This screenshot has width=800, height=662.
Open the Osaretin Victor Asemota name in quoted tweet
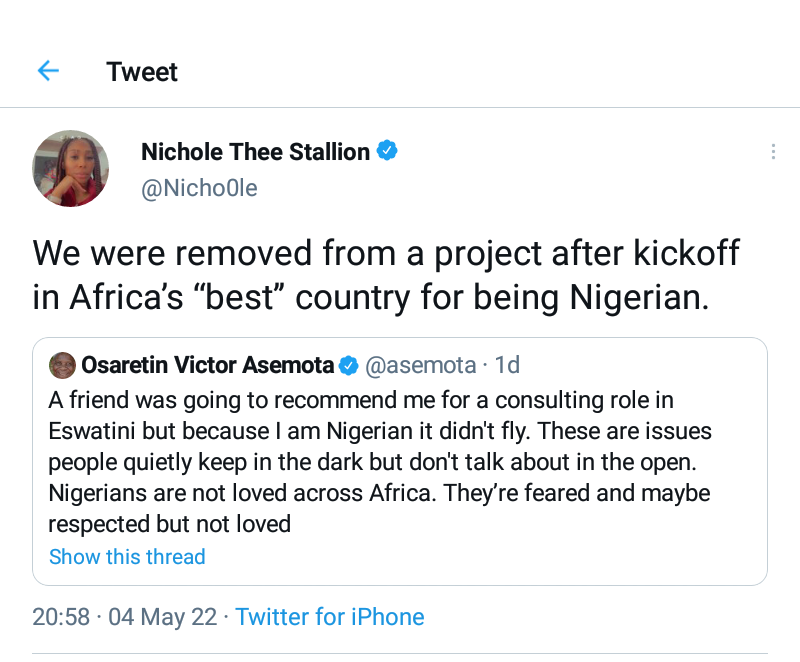(207, 365)
